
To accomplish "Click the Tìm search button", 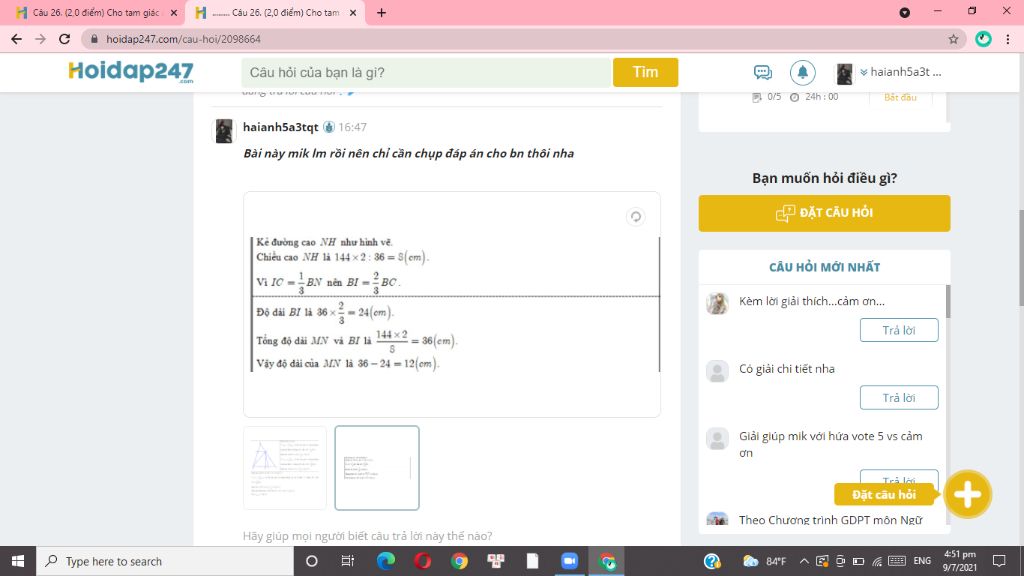I will pos(645,72).
